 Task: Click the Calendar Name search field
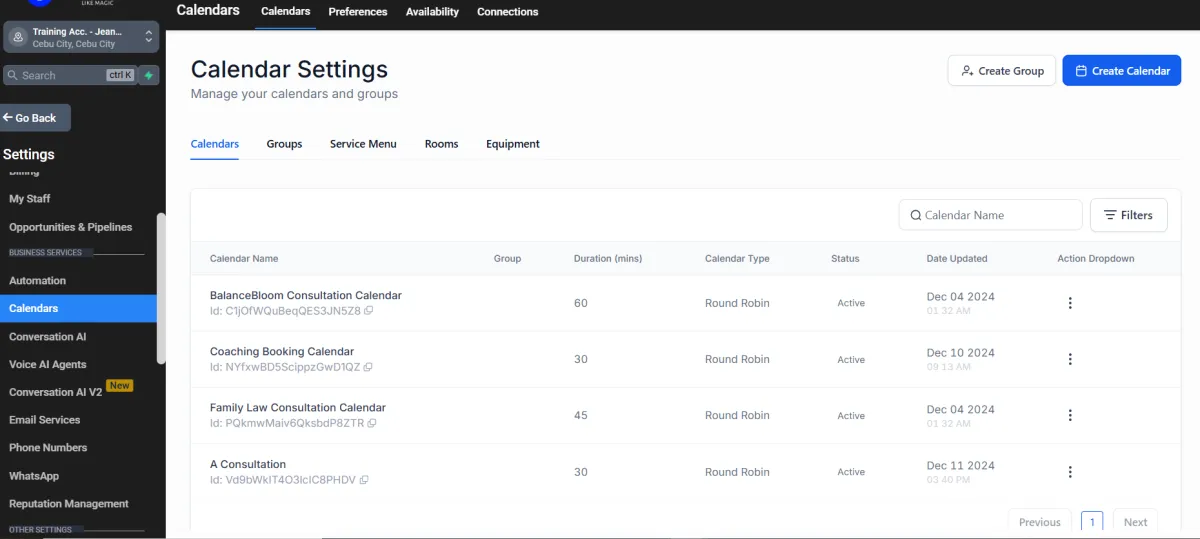coord(990,215)
